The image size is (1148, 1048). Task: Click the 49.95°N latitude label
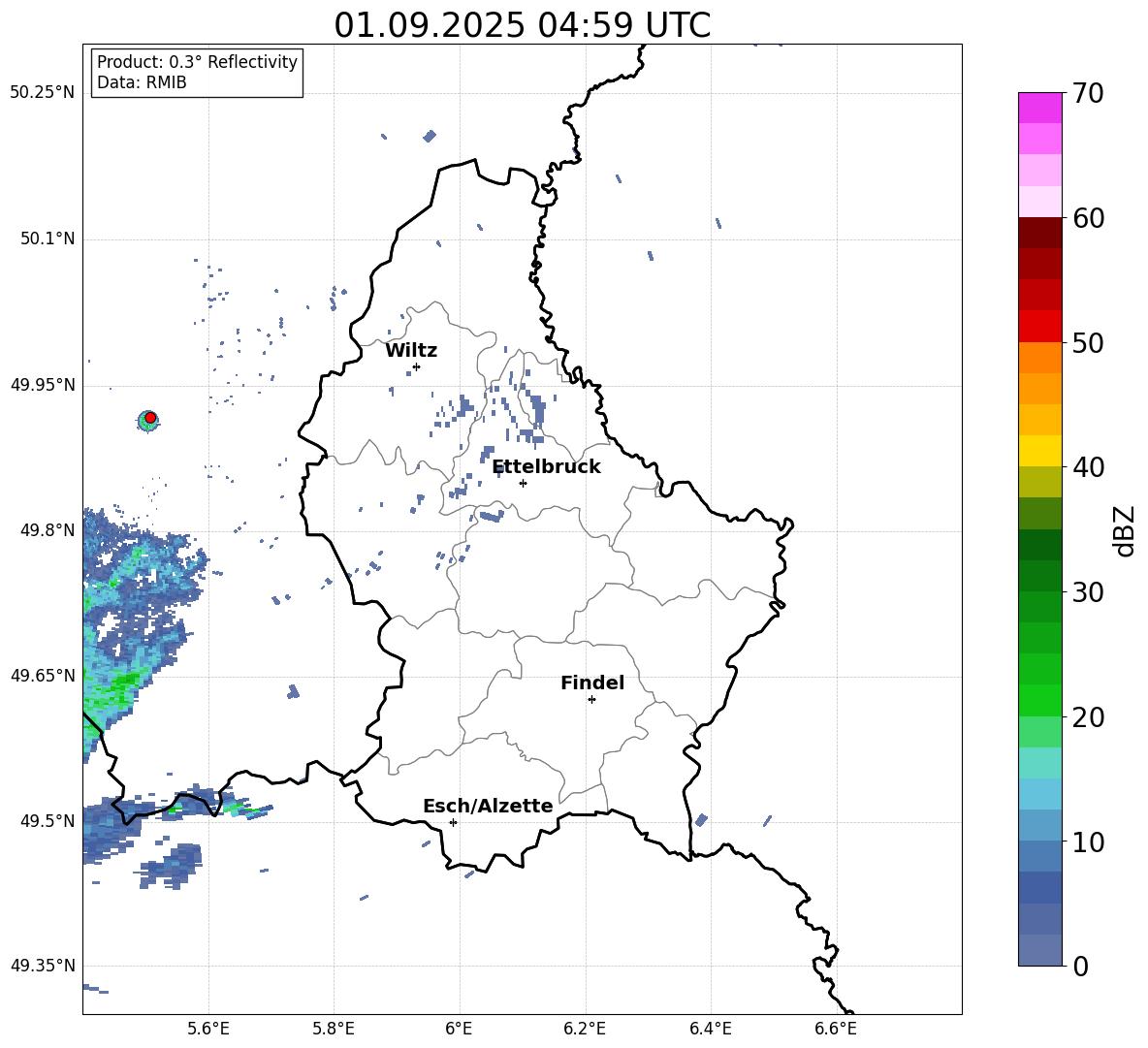click(x=43, y=385)
